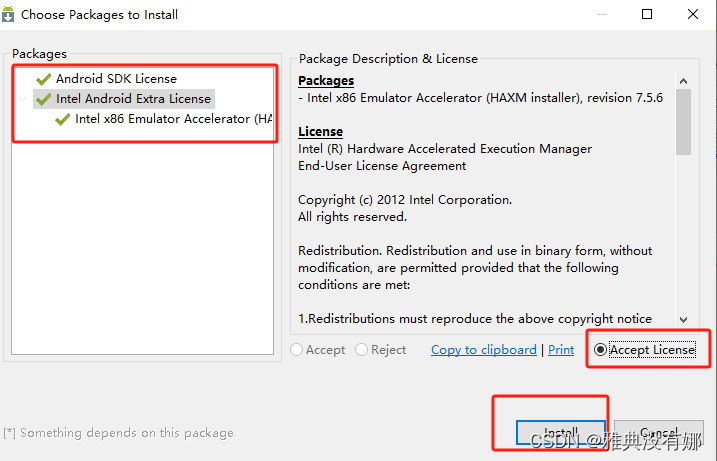Collapse the Intel Android Extra License node
The width and height of the screenshot is (717, 461).
click(22, 98)
